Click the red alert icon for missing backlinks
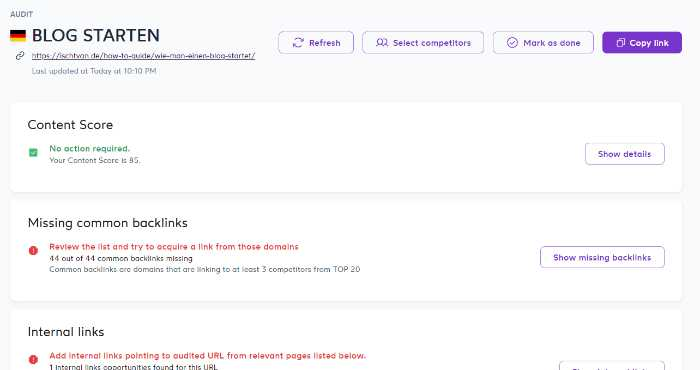The width and height of the screenshot is (700, 370). (x=33, y=251)
